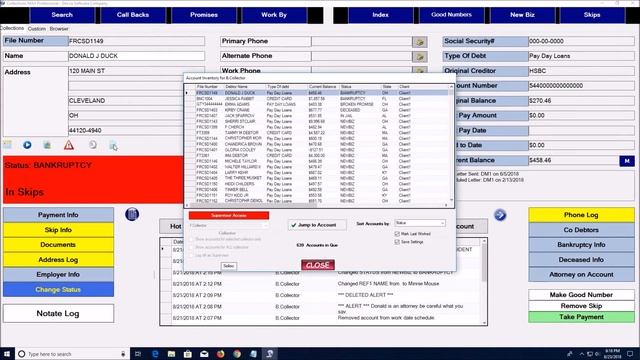
Task: Launch Firefox from the taskbar
Action: pyautogui.click(x=220, y=354)
